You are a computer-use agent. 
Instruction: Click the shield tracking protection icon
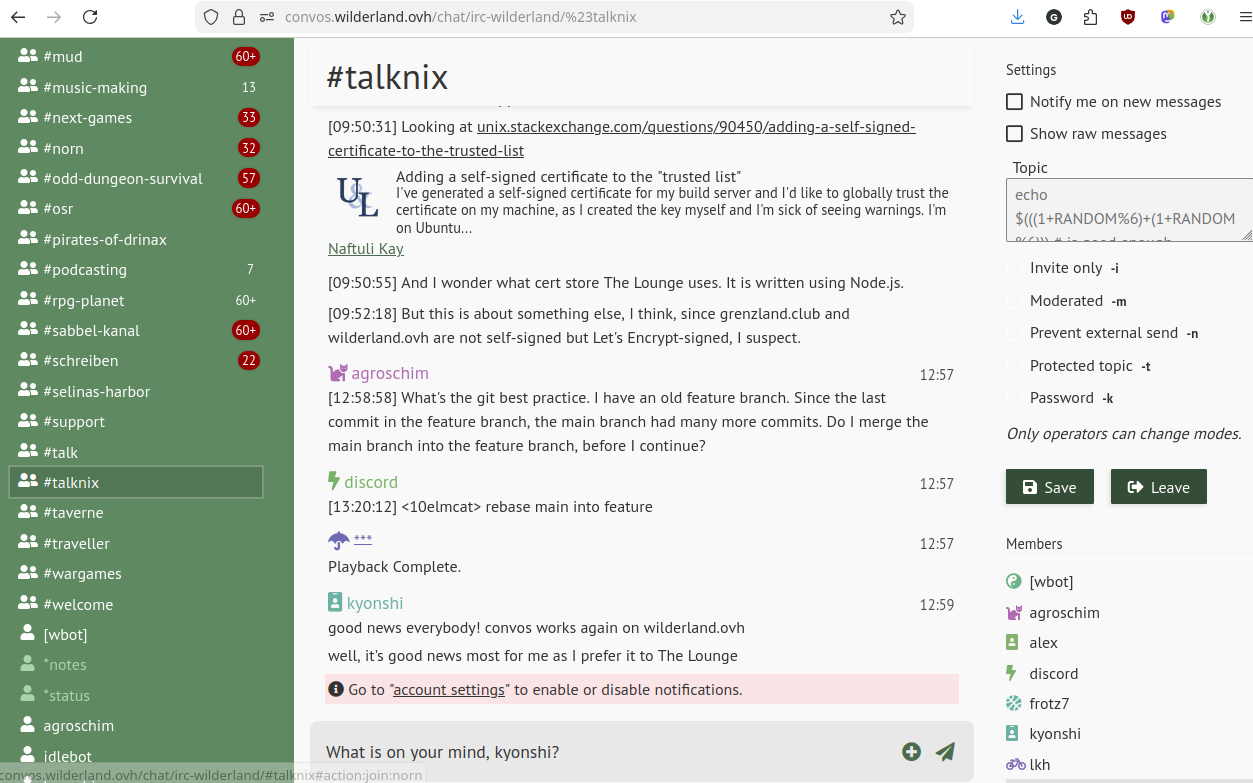click(x=210, y=17)
